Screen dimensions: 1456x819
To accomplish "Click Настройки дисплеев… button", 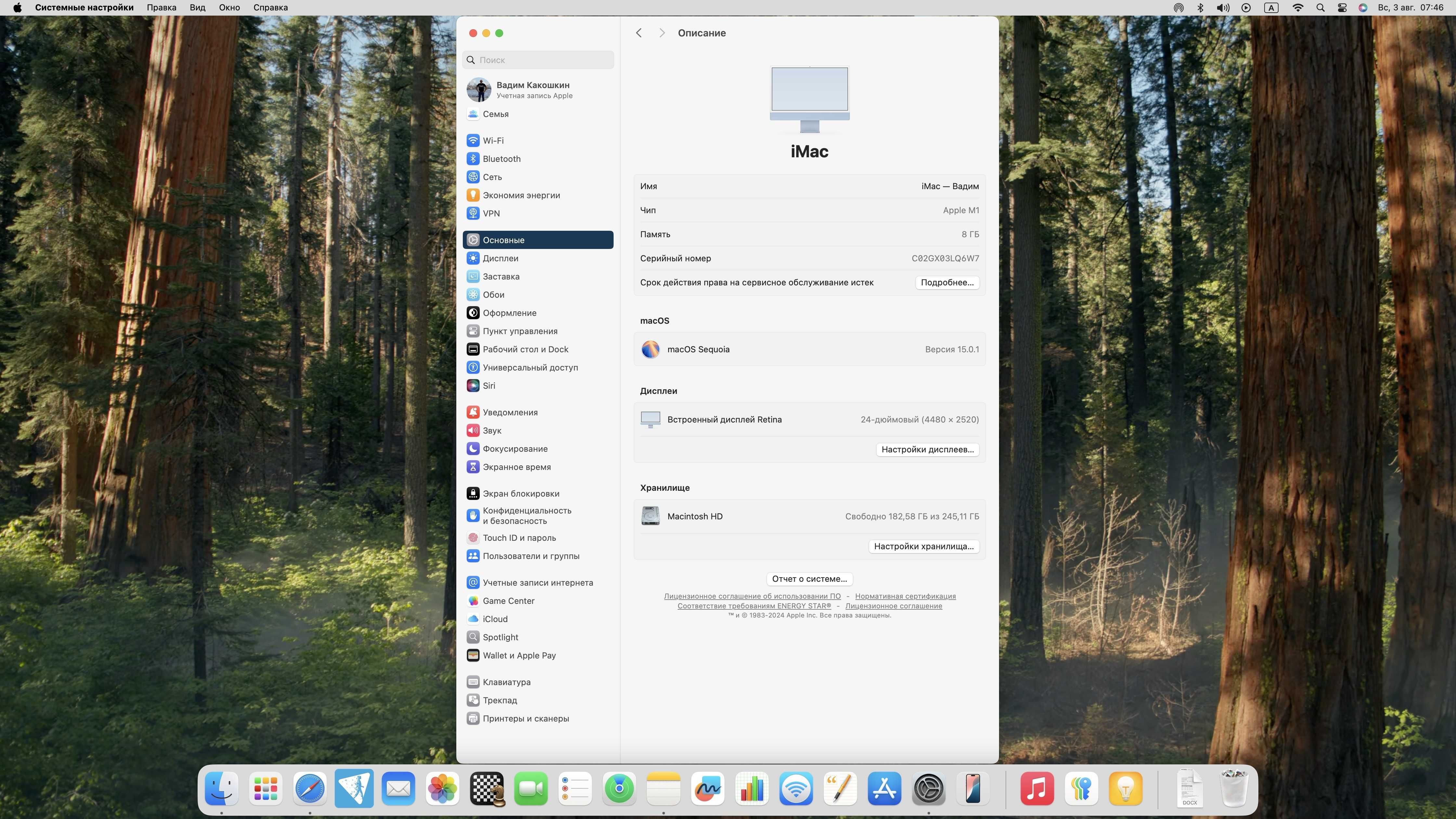I will click(928, 449).
